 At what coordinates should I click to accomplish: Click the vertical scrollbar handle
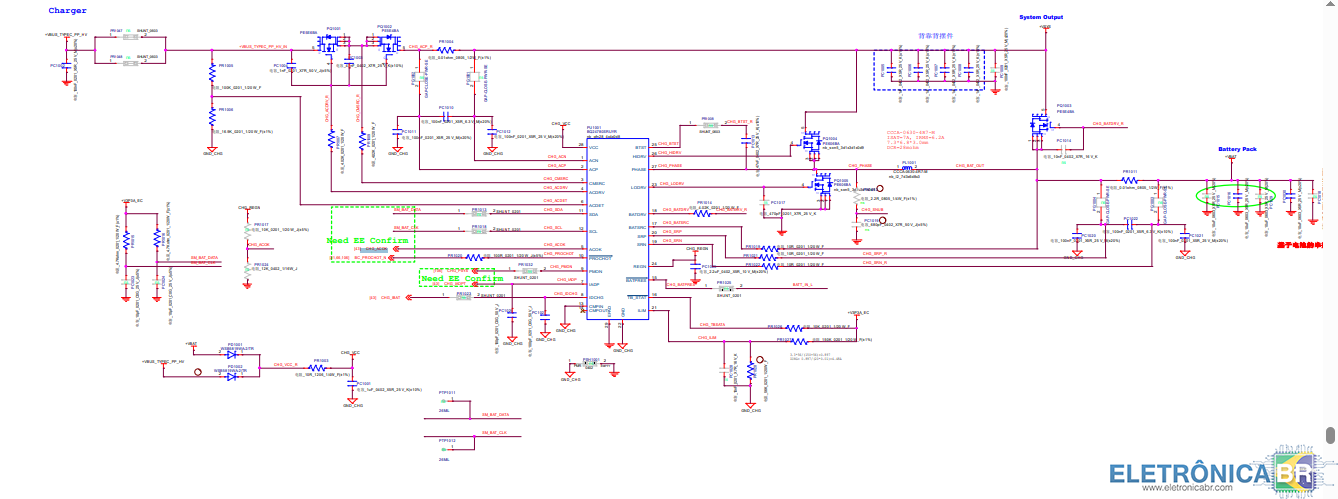click(1330, 435)
